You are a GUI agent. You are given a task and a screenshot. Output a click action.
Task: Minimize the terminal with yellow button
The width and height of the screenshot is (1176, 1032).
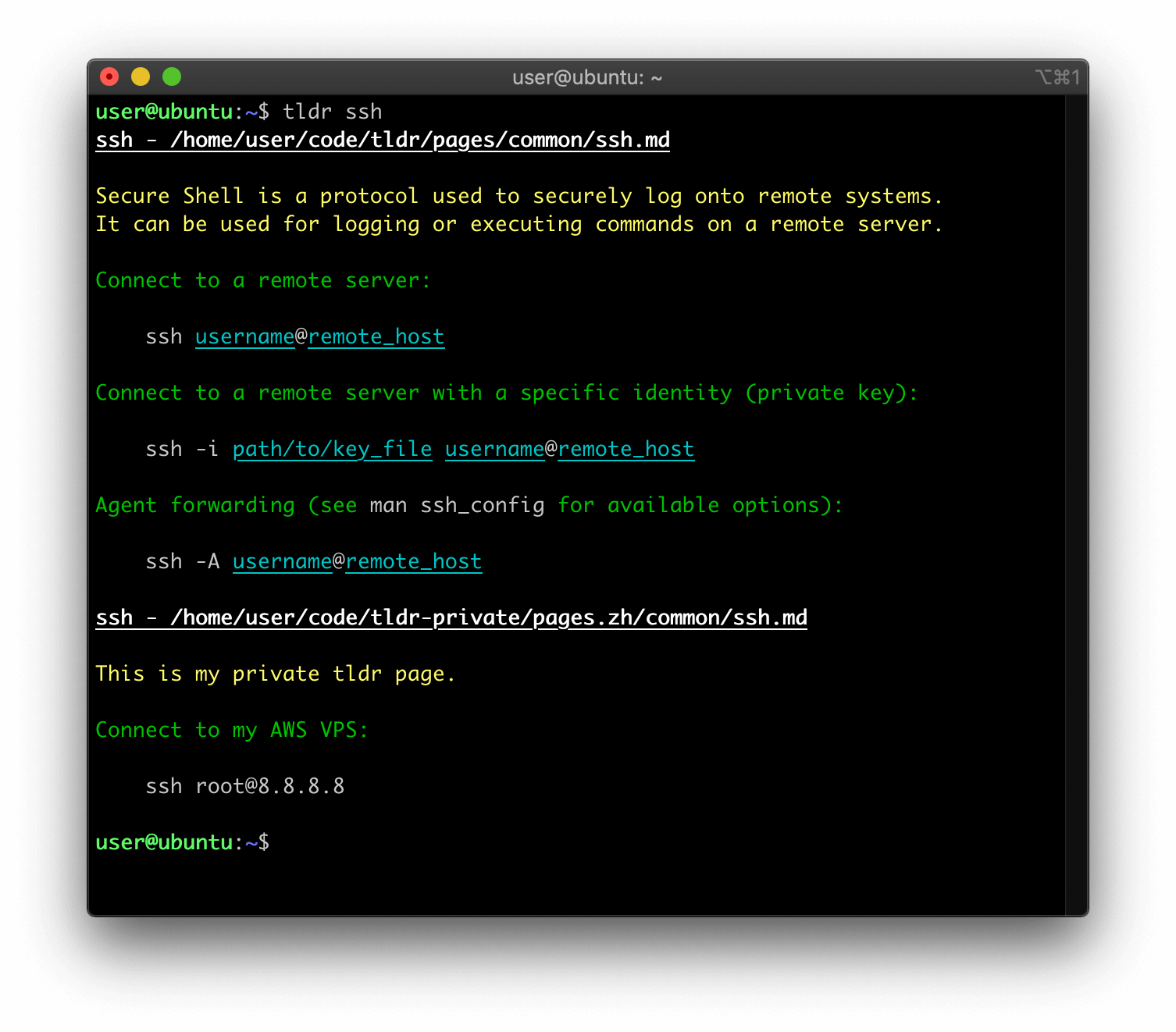(141, 77)
